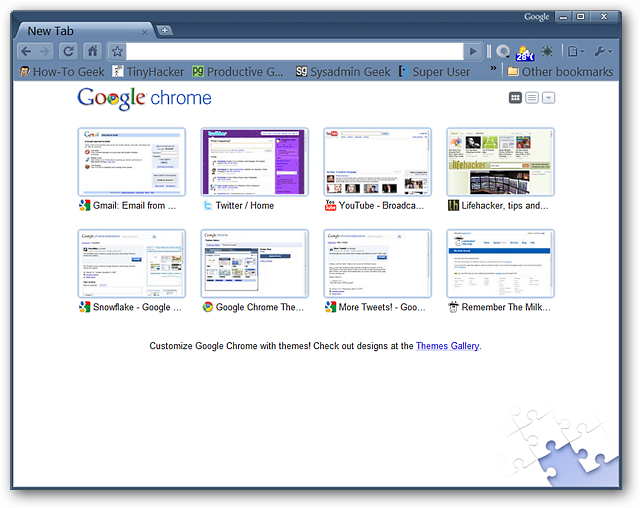
Task: Open a new tab with the plus button
Action: coord(165,30)
